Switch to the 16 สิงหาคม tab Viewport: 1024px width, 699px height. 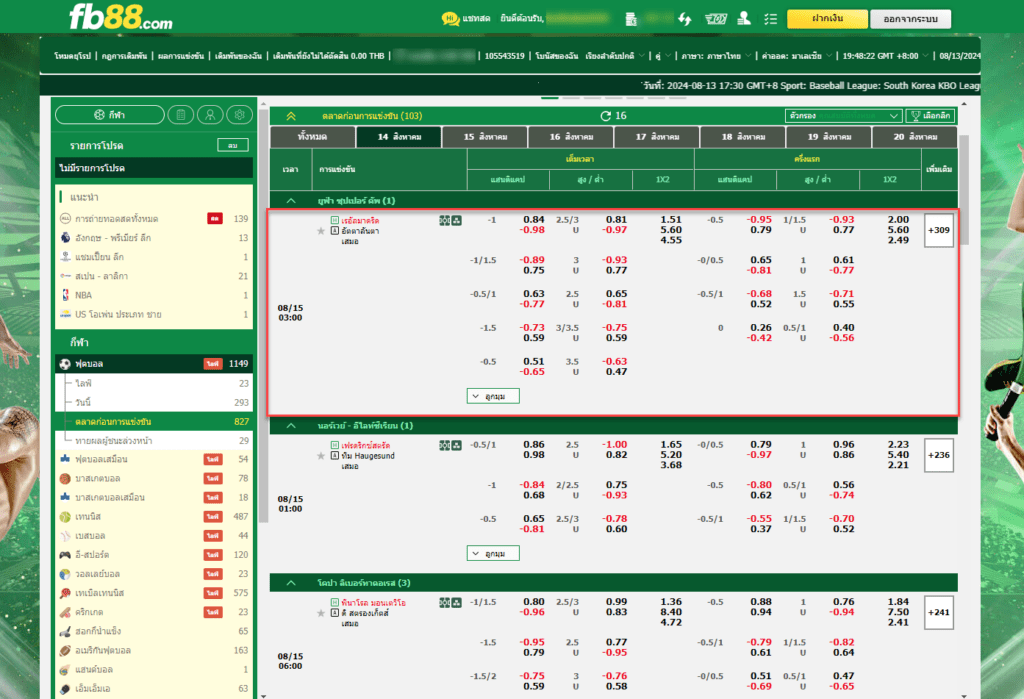coord(571,137)
